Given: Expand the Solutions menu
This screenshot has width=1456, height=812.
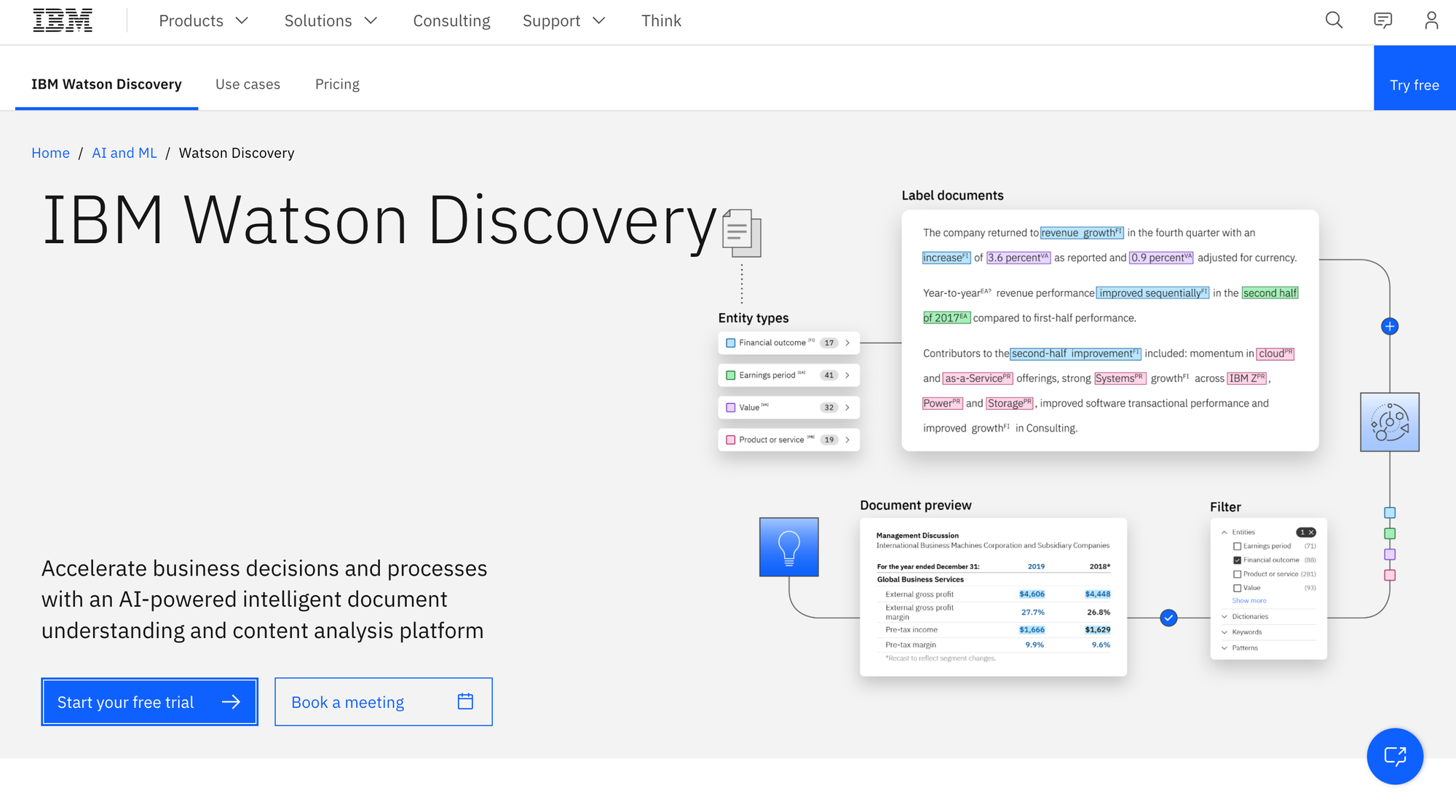Looking at the screenshot, I should (x=331, y=21).
